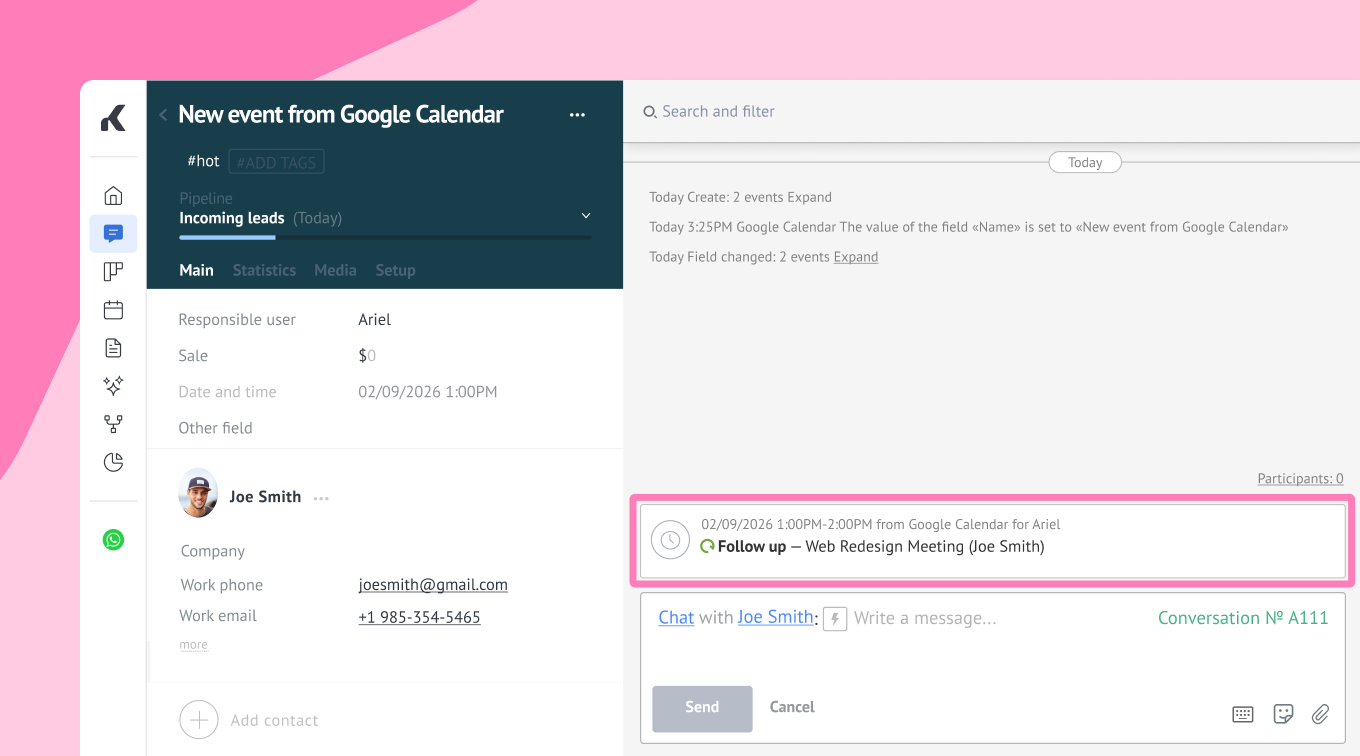Switch to the Setup tab
This screenshot has width=1360, height=756.
[x=395, y=270]
